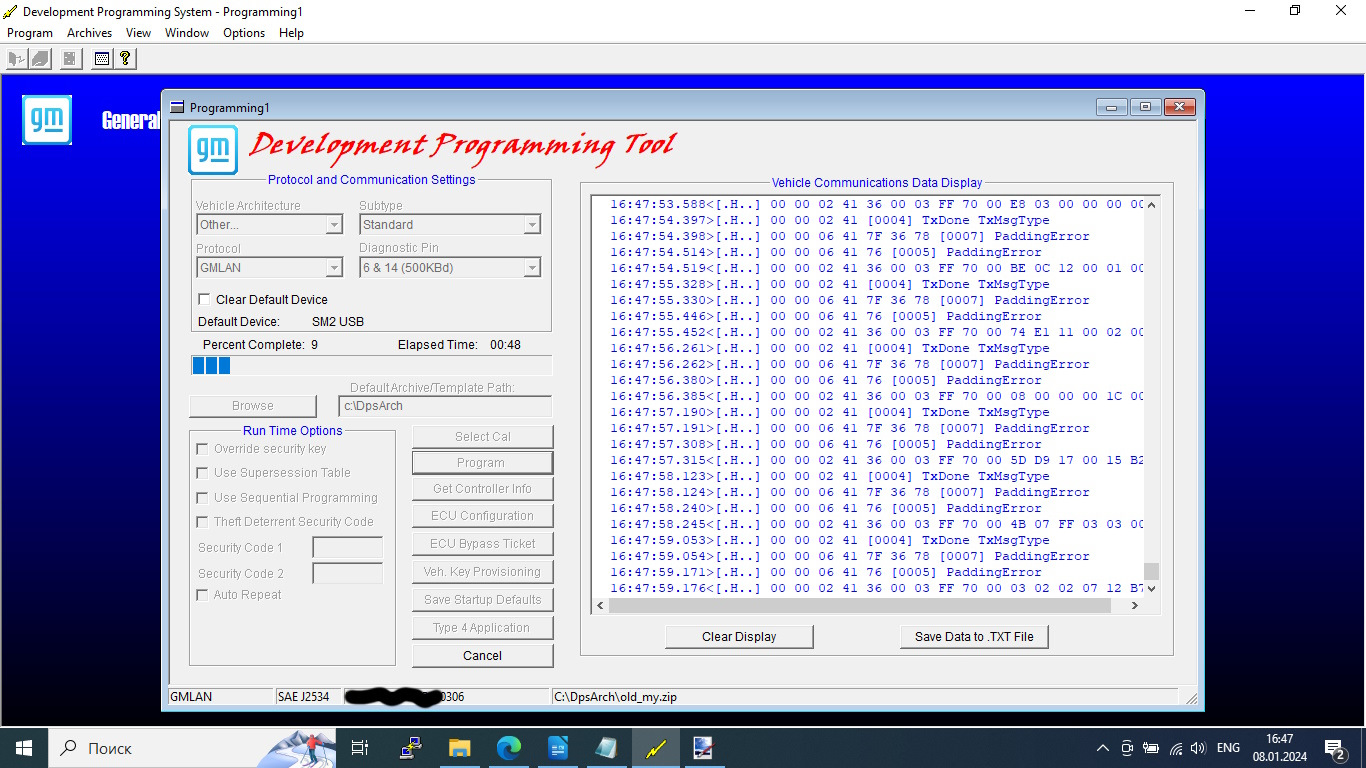Click the Type 4 Application button

[482, 628]
